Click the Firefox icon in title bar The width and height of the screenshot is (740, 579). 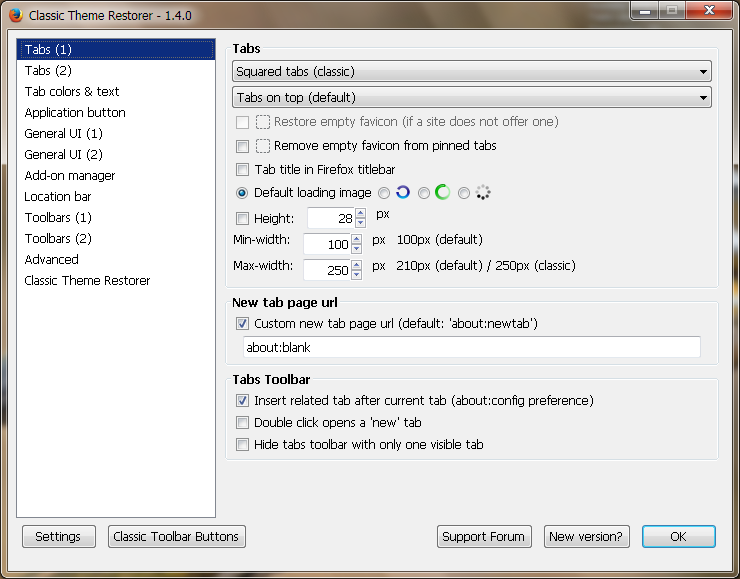pos(16,15)
